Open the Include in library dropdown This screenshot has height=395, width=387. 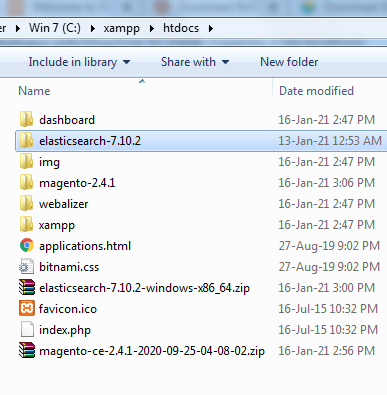[79, 62]
